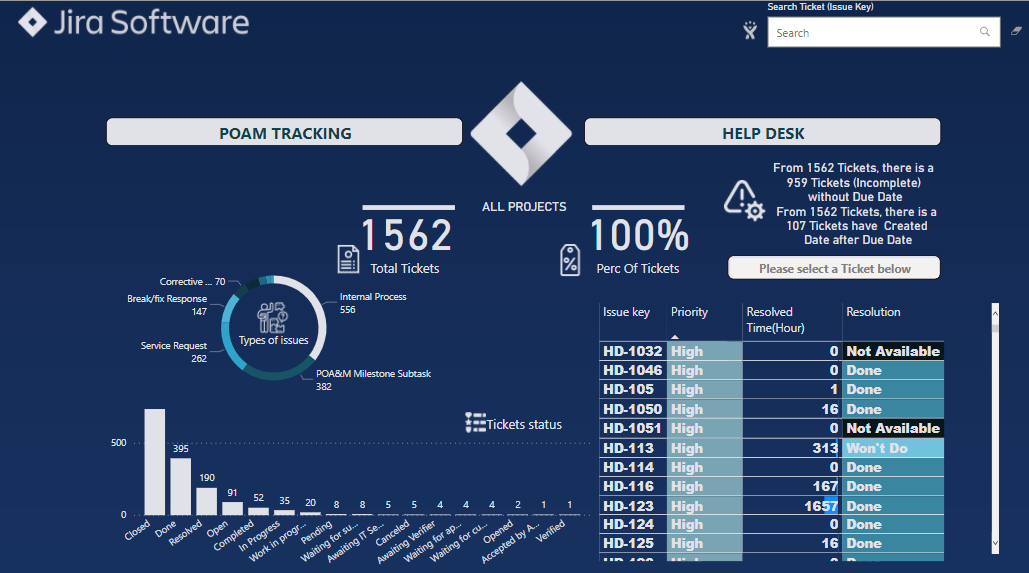1029x573 pixels.
Task: Click the Jira Software diamond logo
Action: (32, 22)
